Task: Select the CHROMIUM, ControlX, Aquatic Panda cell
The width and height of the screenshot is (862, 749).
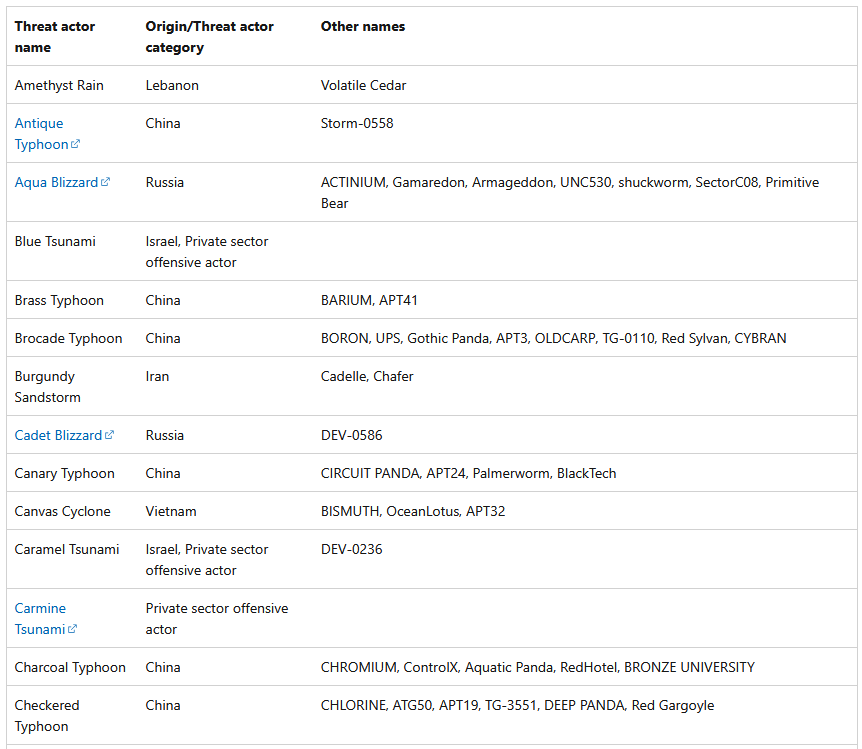Action: (x=538, y=667)
